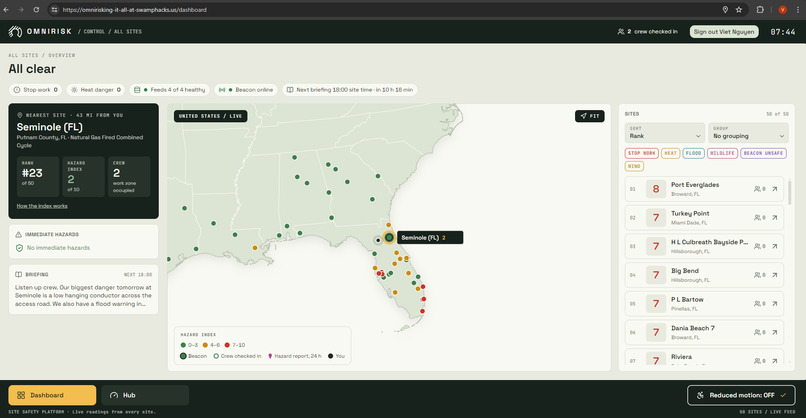This screenshot has width=806, height=418.
Task: Click the Seminole (FL) nearest site title
Action: click(x=49, y=127)
